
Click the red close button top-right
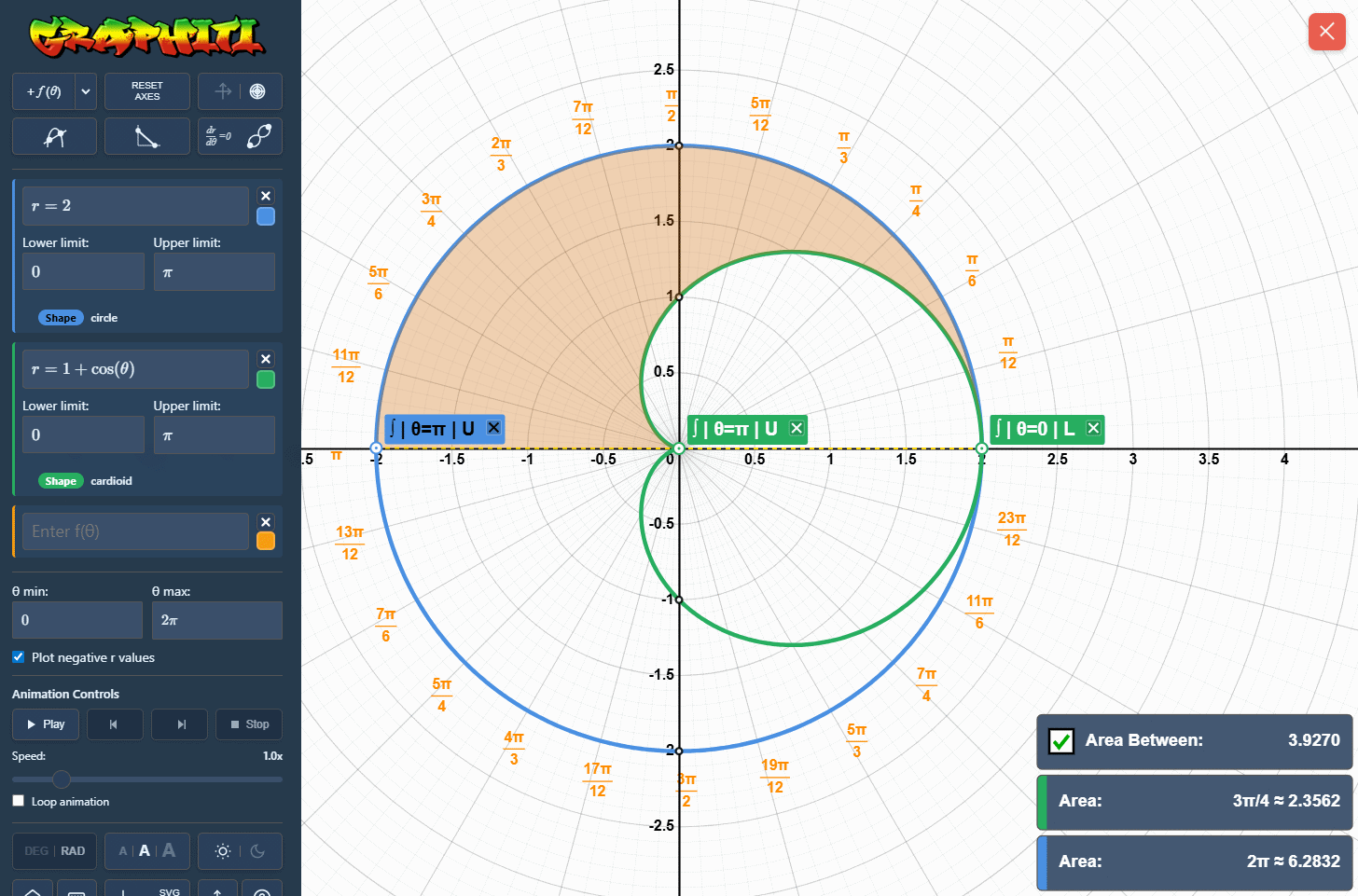click(x=1327, y=32)
